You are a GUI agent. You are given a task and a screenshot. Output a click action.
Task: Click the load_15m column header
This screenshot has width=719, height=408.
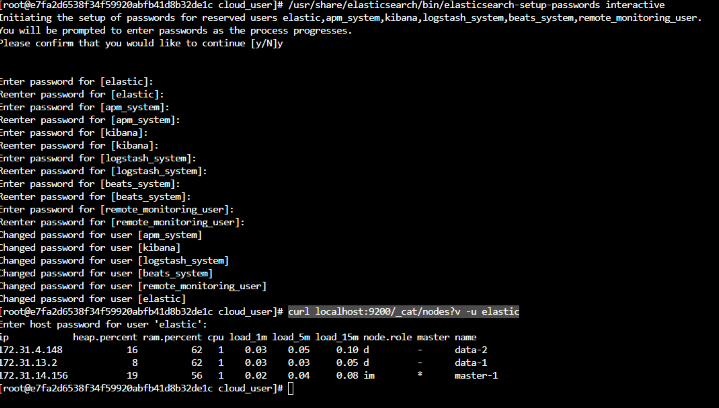click(x=337, y=337)
